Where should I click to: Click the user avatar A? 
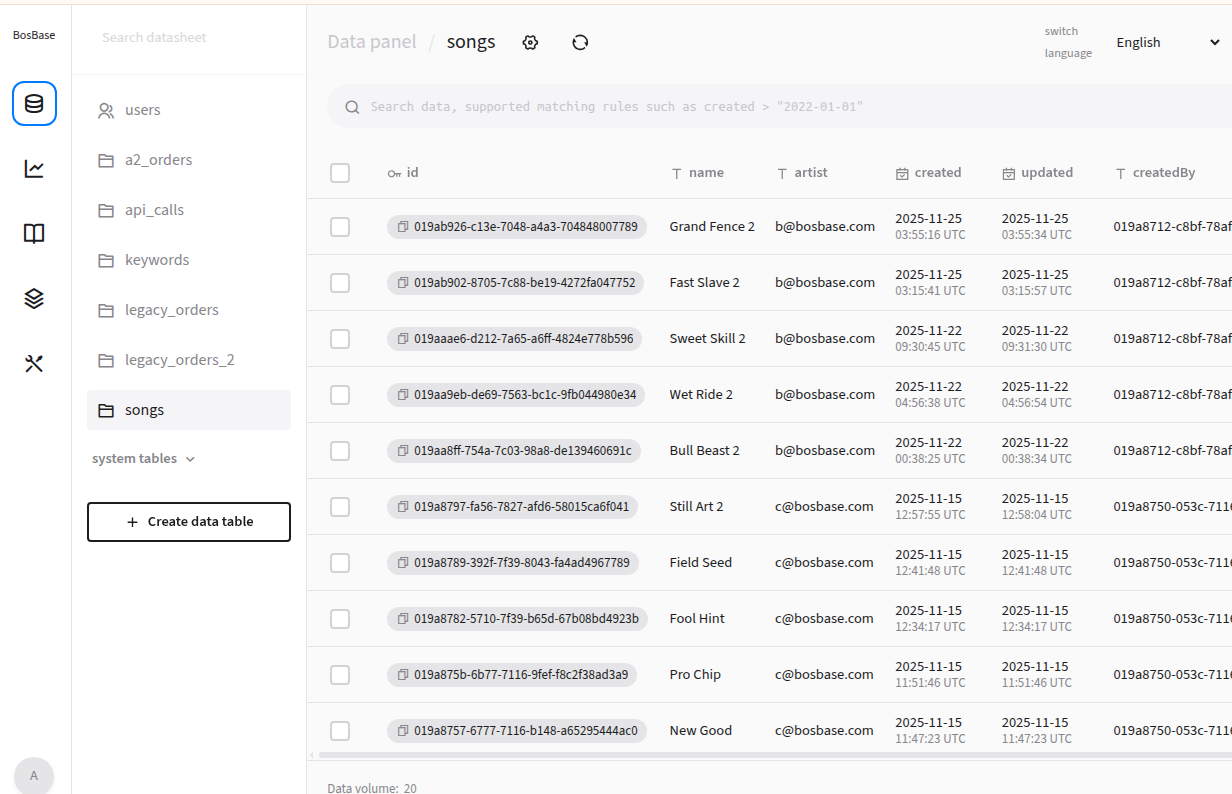click(34, 776)
